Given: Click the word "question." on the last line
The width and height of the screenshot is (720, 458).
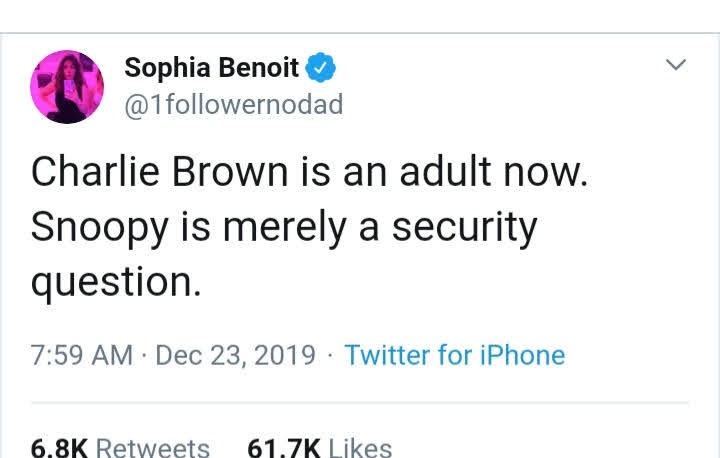Looking at the screenshot, I should pos(116,283).
